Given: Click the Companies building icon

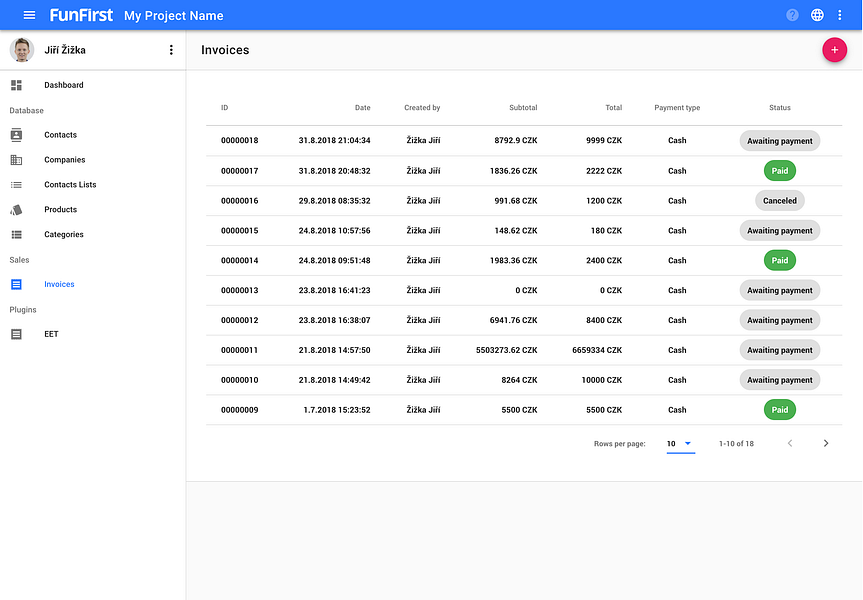Looking at the screenshot, I should click(17, 160).
